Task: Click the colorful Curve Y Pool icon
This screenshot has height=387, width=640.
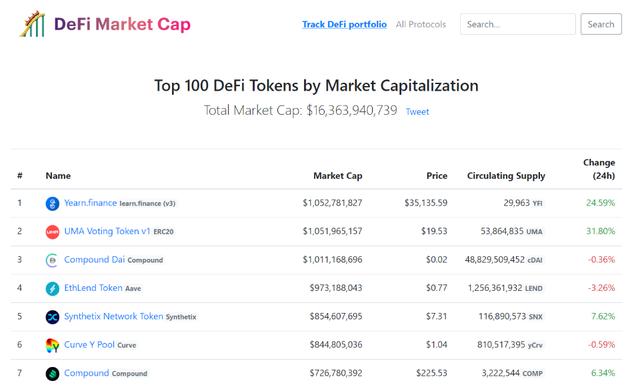Action: [52, 345]
